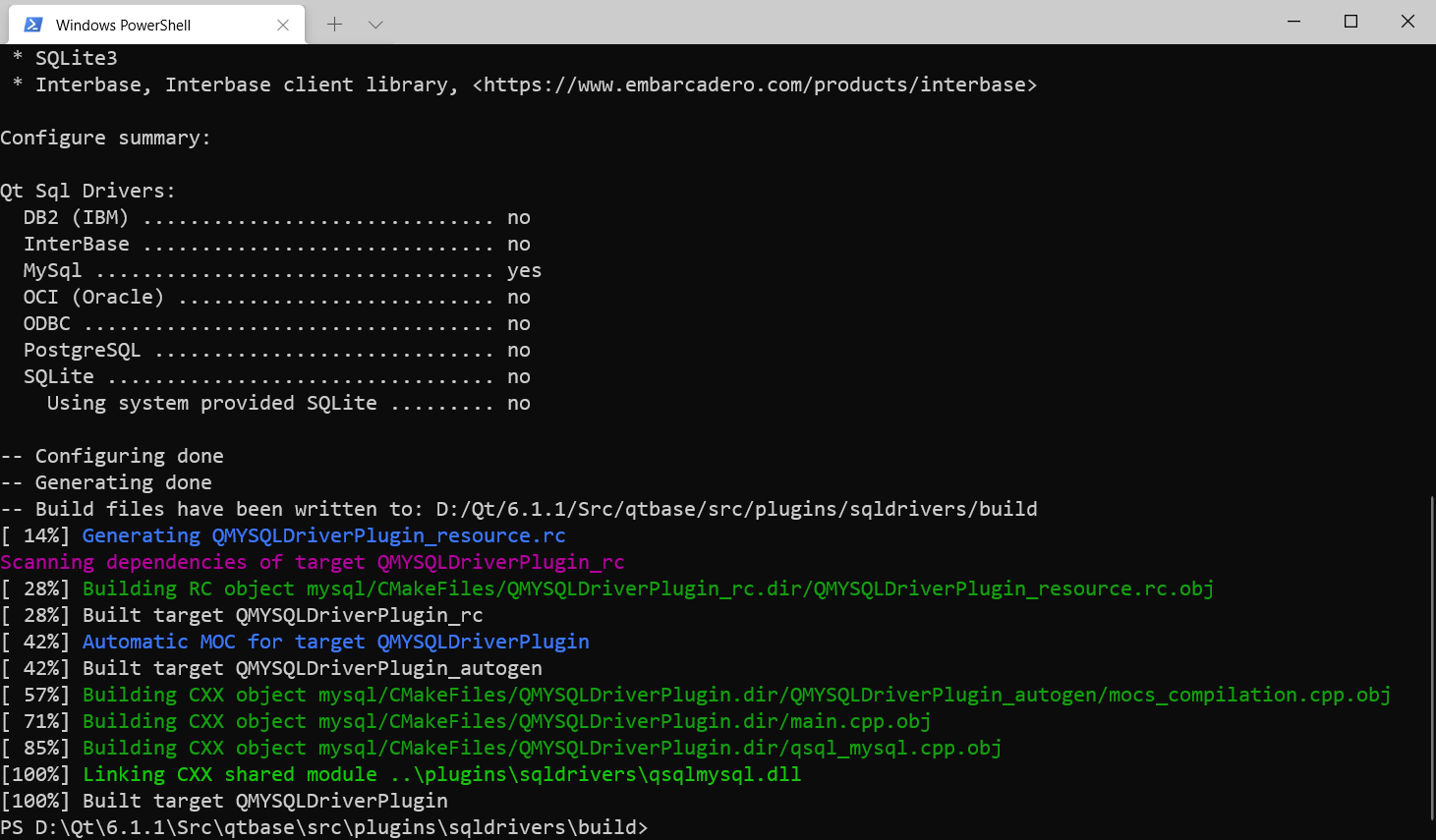
Task: Click the OCI (Oracle) driver row
Action: click(277, 297)
